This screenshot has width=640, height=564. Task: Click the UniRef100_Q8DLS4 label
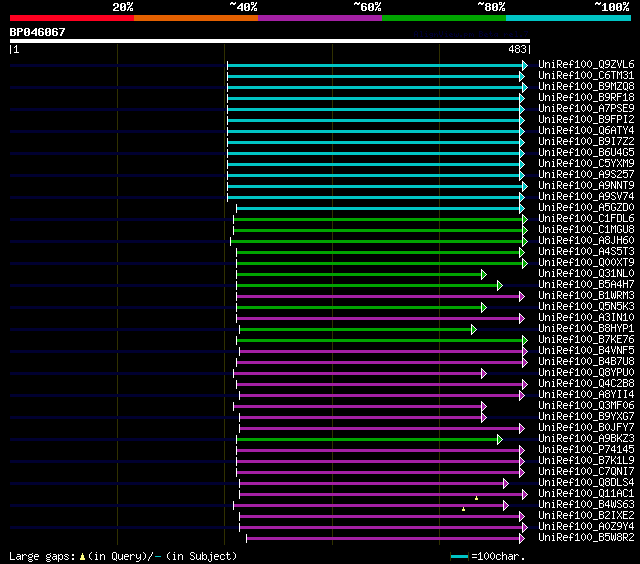click(586, 483)
